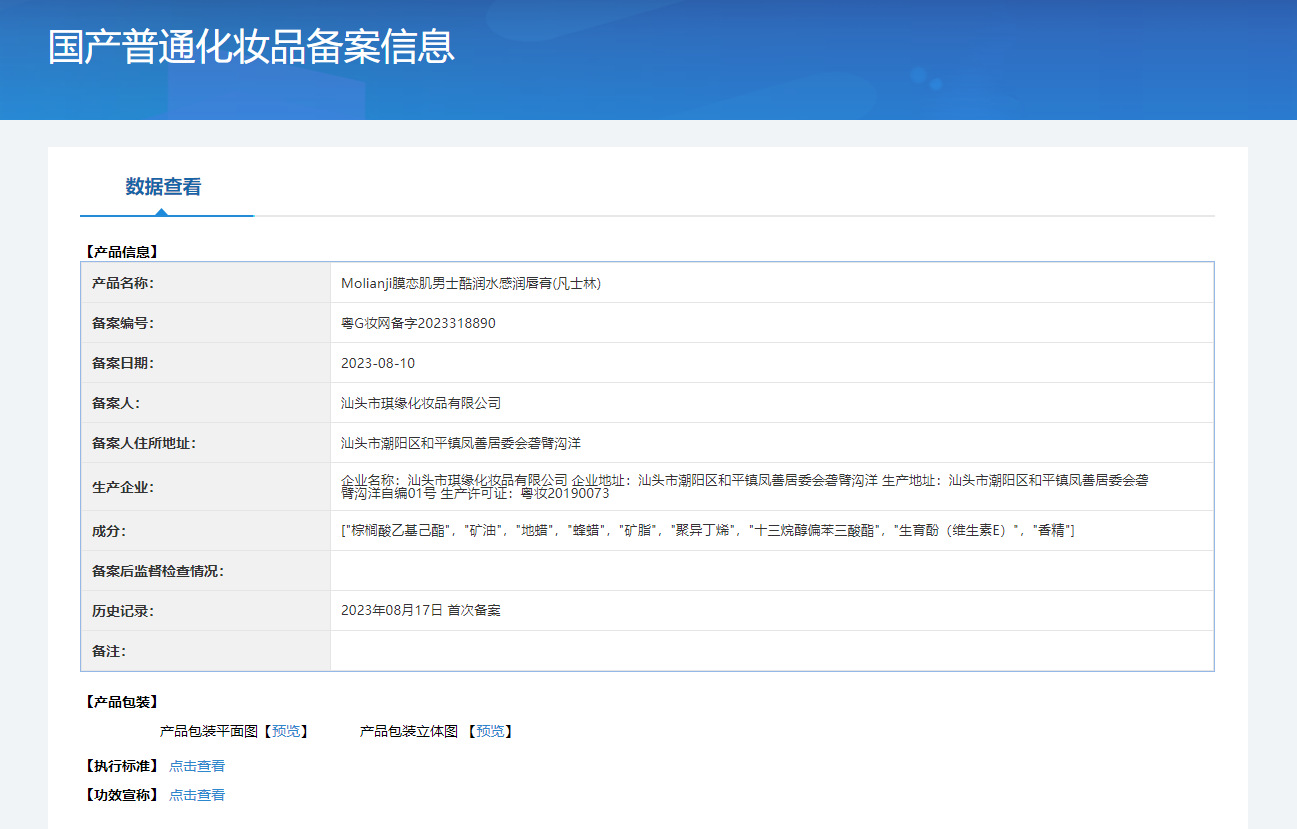The width and height of the screenshot is (1297, 829).
Task: Click 点击查看 next to 功效宣称
Action: [x=197, y=795]
